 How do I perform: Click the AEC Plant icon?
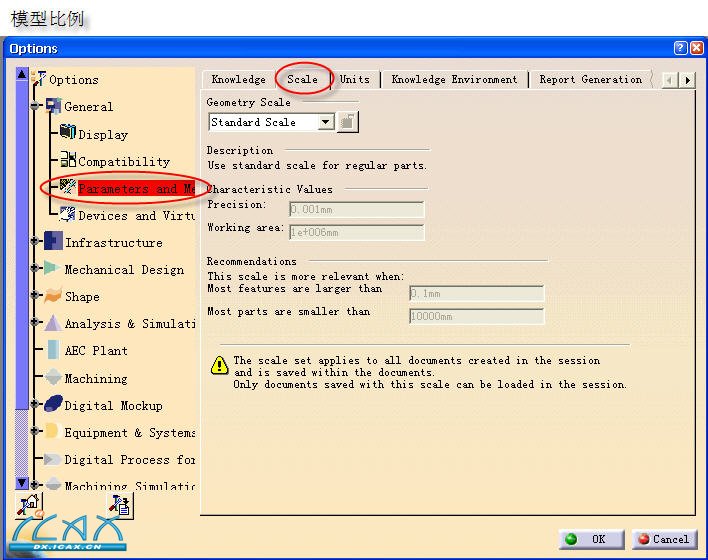pyautogui.click(x=53, y=350)
